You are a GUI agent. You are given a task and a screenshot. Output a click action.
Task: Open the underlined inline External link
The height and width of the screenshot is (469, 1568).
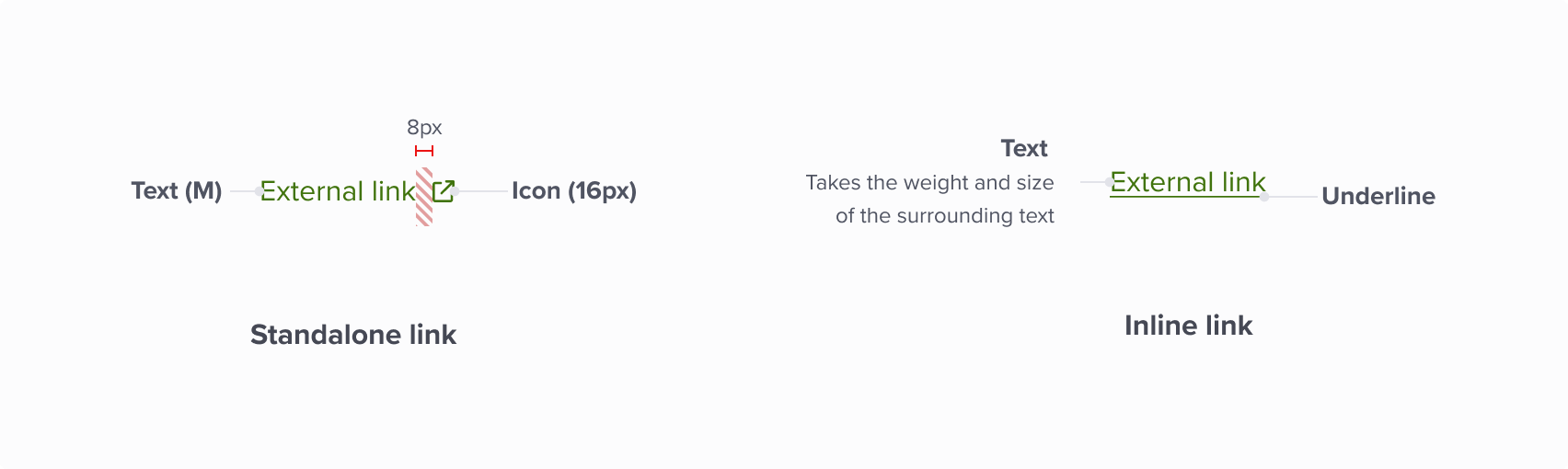tap(1188, 182)
